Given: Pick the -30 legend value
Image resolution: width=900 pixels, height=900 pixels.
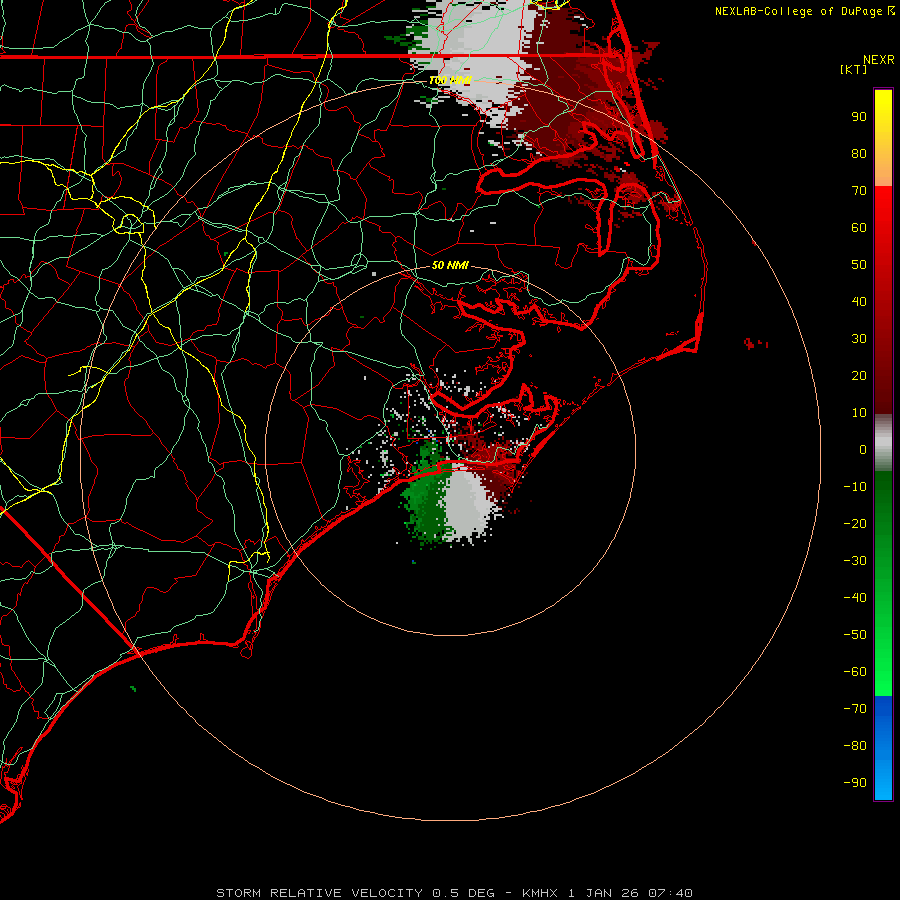Looking at the screenshot, I should click(x=855, y=561).
